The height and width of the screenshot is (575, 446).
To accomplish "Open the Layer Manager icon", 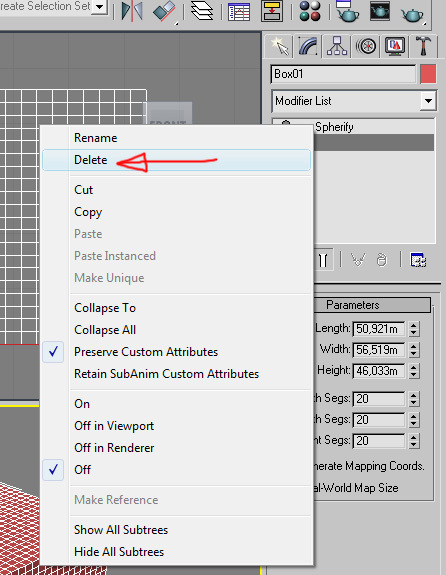I will point(202,11).
